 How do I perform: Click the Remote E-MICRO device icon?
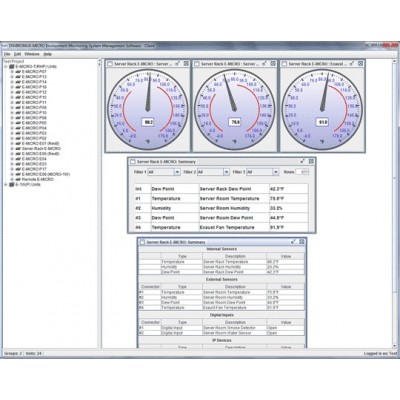tap(18, 179)
